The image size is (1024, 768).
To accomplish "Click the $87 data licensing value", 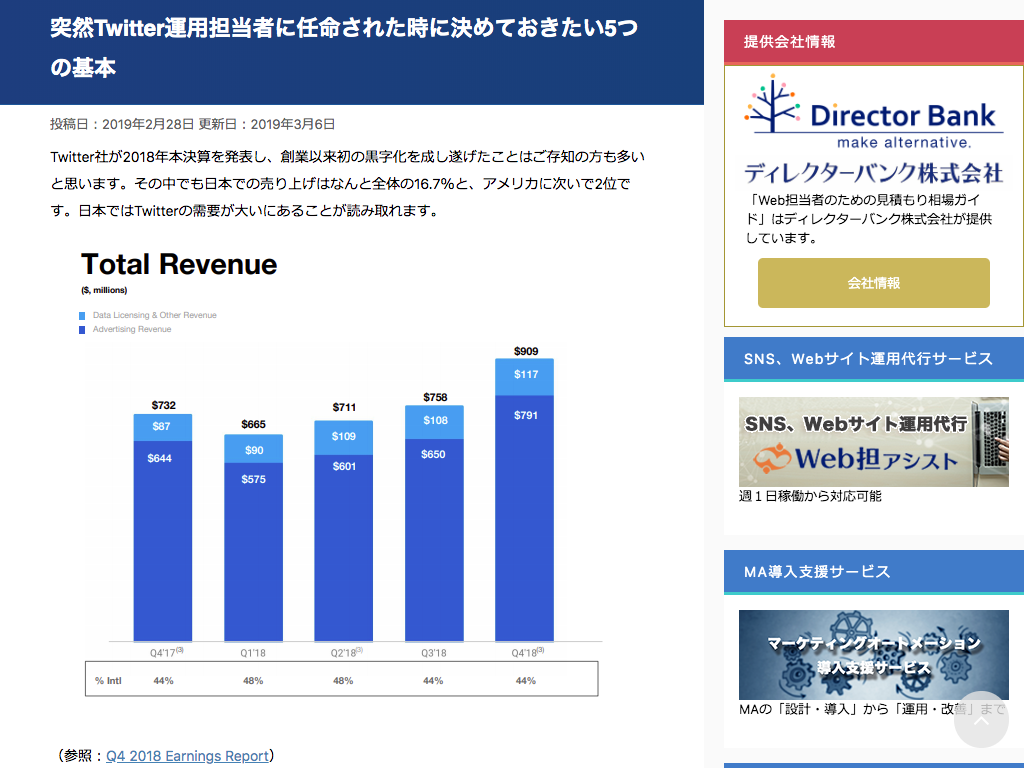I will pyautogui.click(x=161, y=426).
